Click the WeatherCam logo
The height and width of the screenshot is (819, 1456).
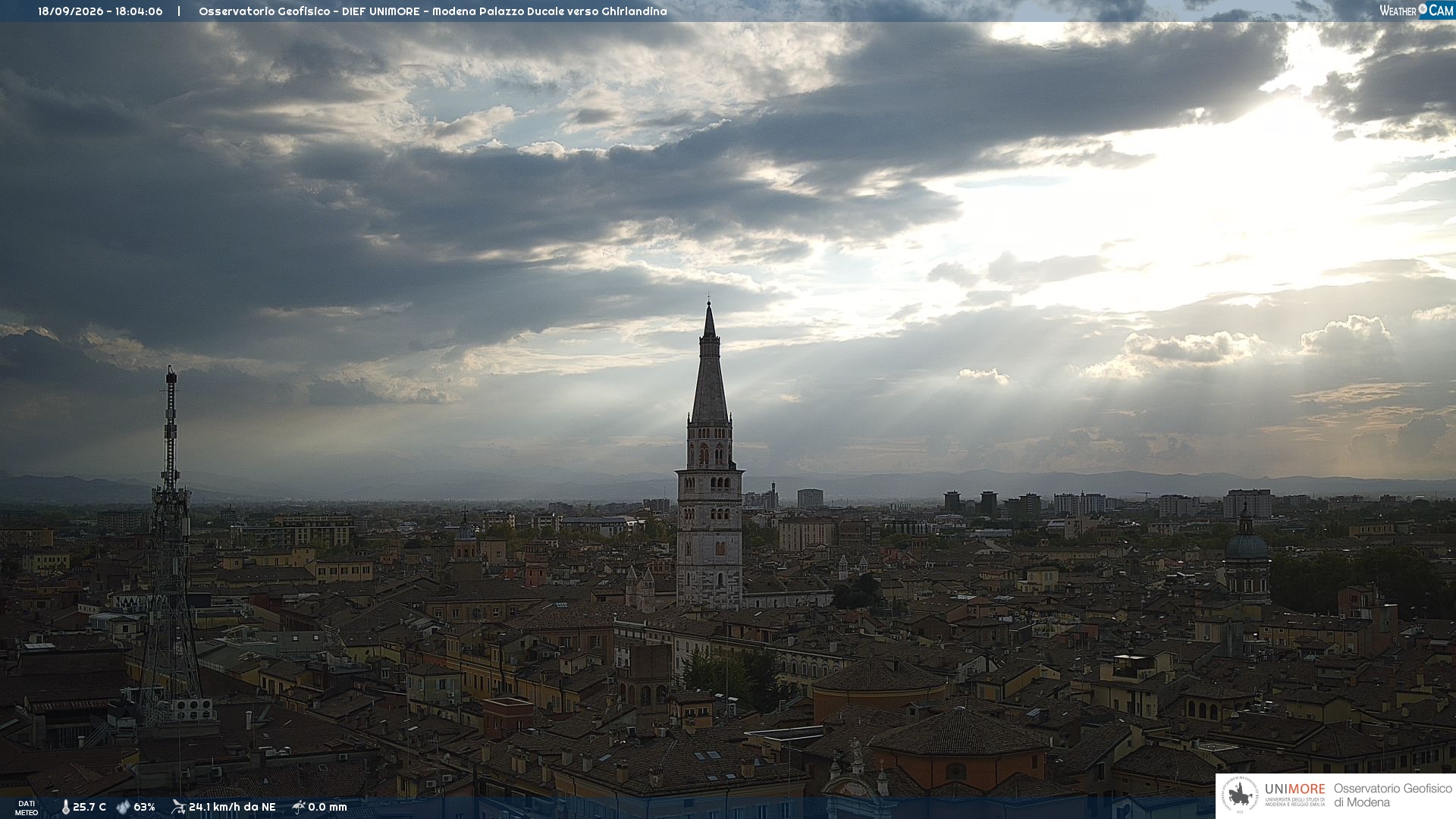1416,11
